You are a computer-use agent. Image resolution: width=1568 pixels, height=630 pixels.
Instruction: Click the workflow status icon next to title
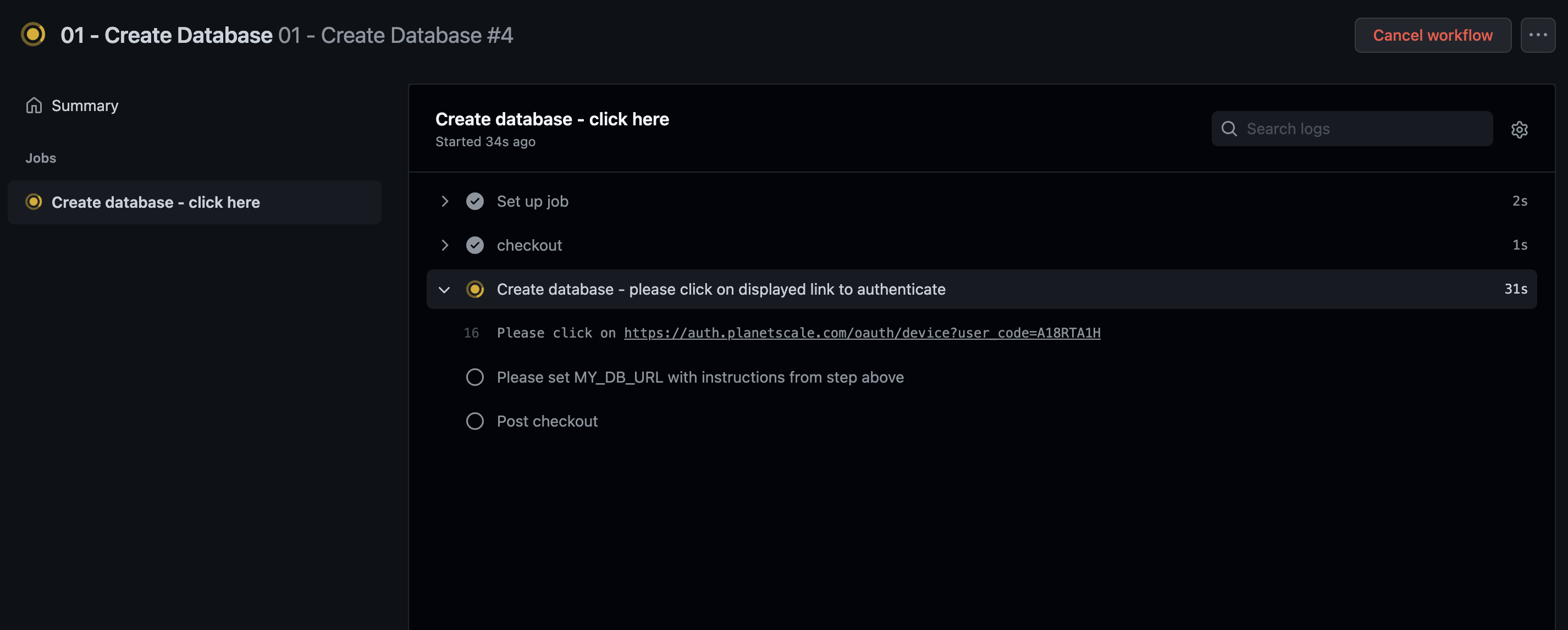(x=33, y=35)
